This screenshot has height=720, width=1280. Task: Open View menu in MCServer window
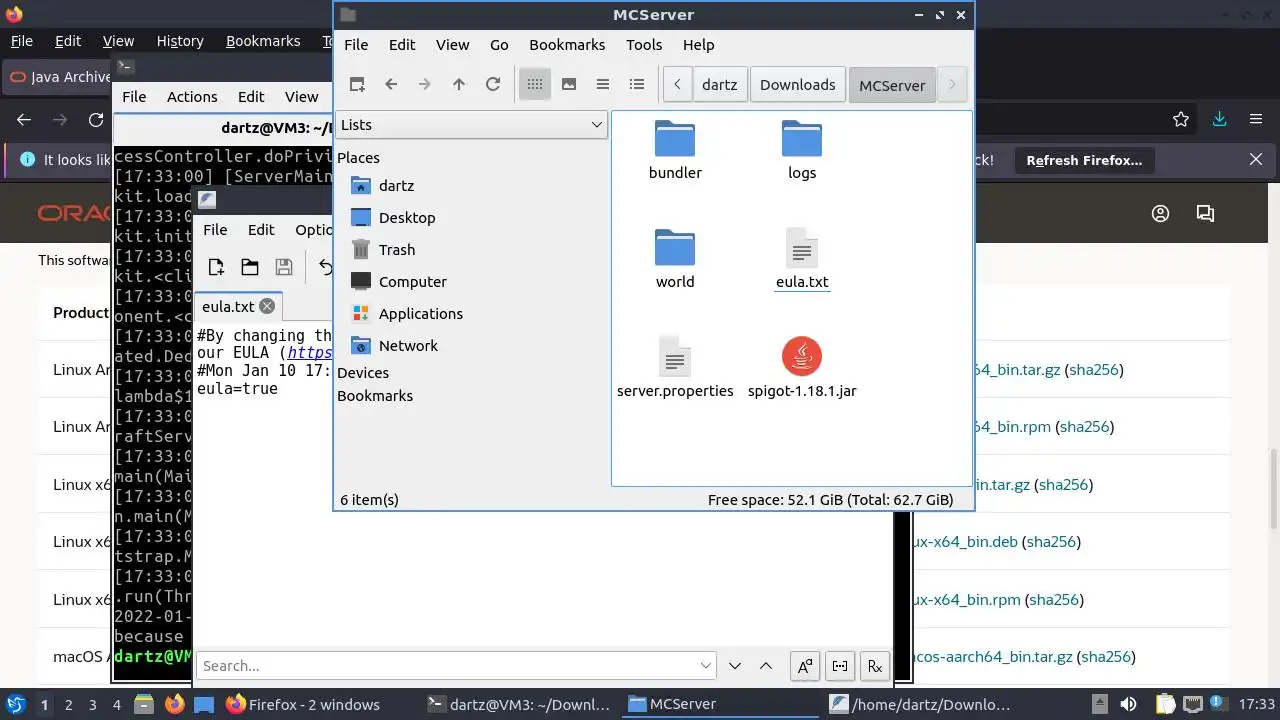pos(452,44)
